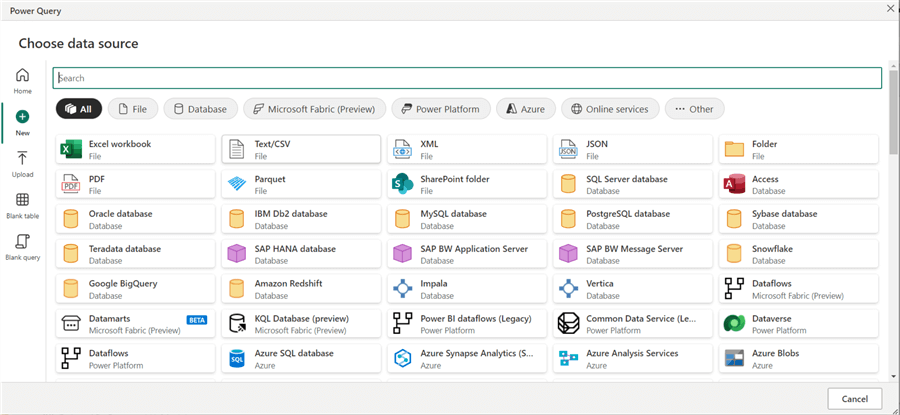Image resolution: width=900 pixels, height=415 pixels.
Task: Focus the Search data sources field
Action: coord(467,78)
